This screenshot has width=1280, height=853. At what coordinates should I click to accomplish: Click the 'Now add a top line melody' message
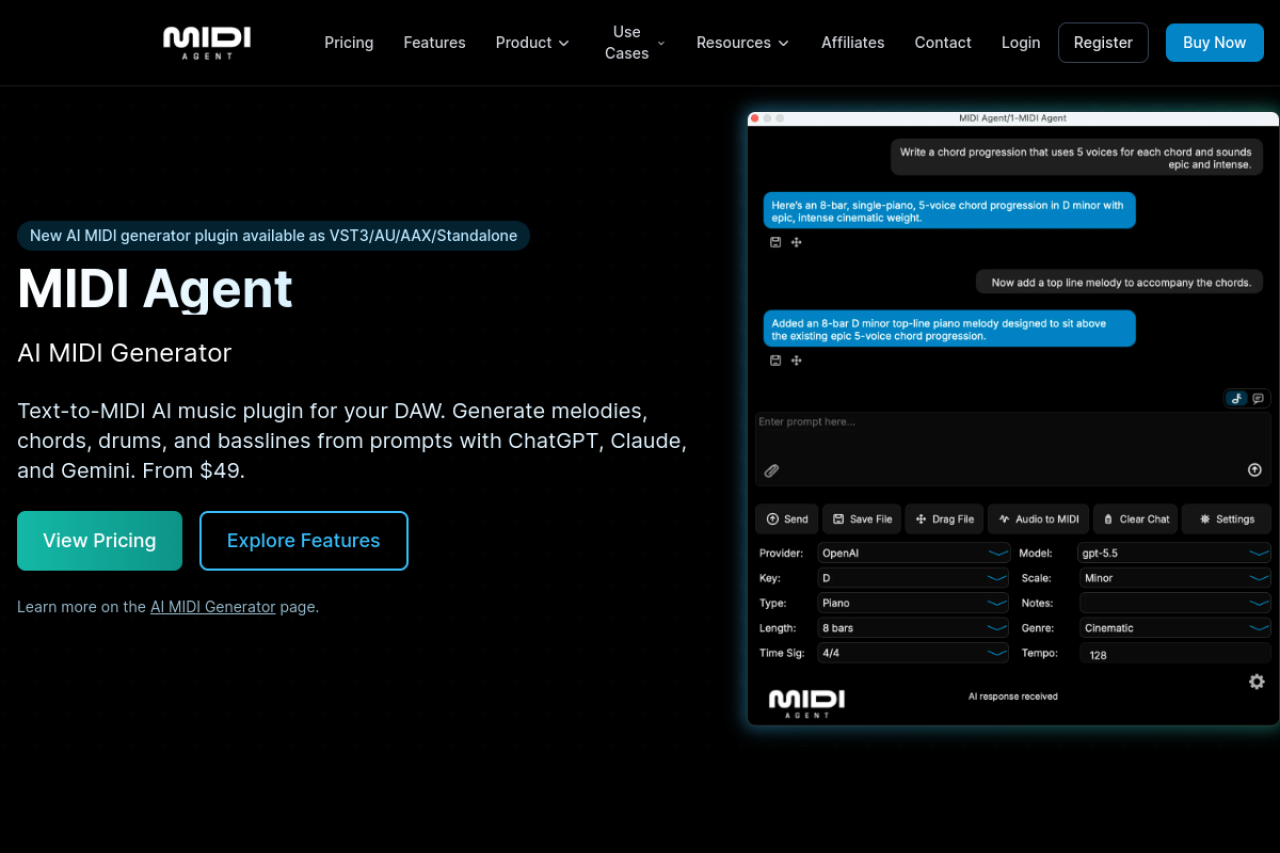click(x=1120, y=282)
